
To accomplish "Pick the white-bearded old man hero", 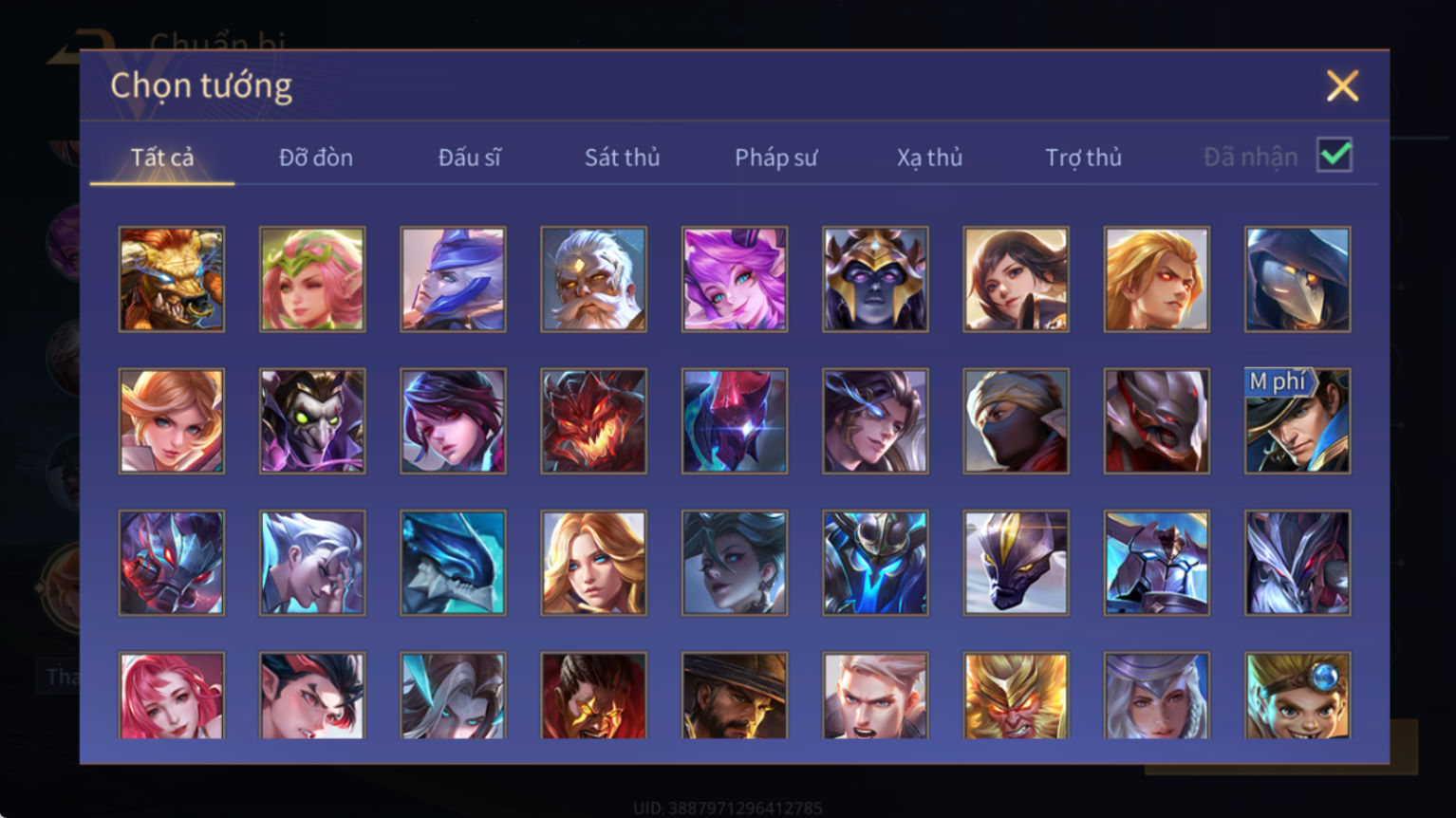I will tap(594, 279).
